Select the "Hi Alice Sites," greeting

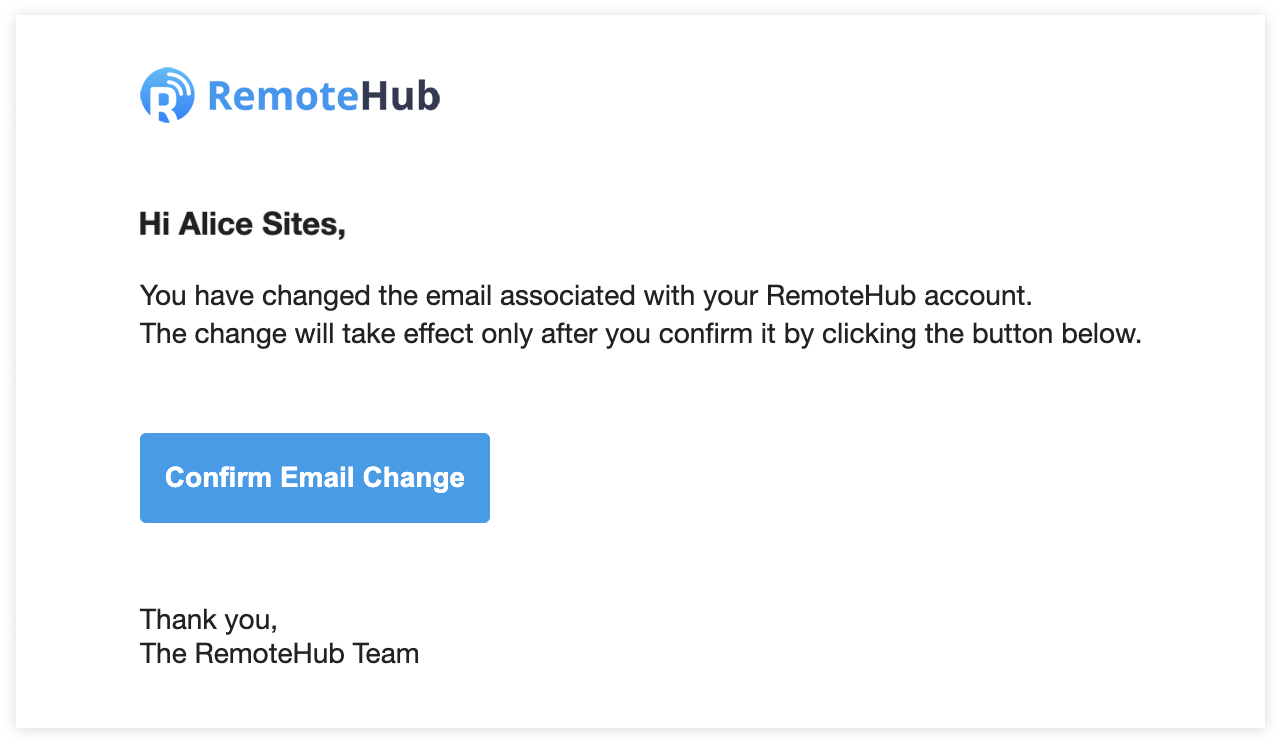click(x=243, y=225)
